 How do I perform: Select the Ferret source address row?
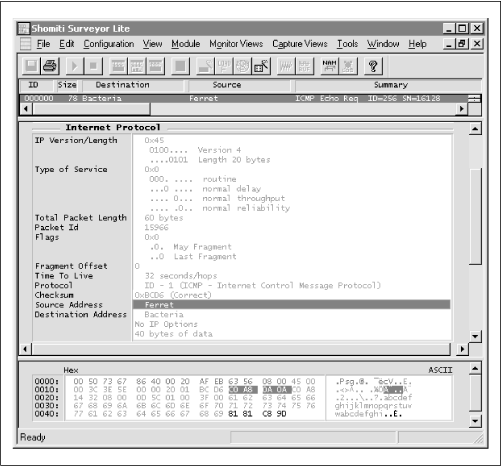click(x=291, y=305)
